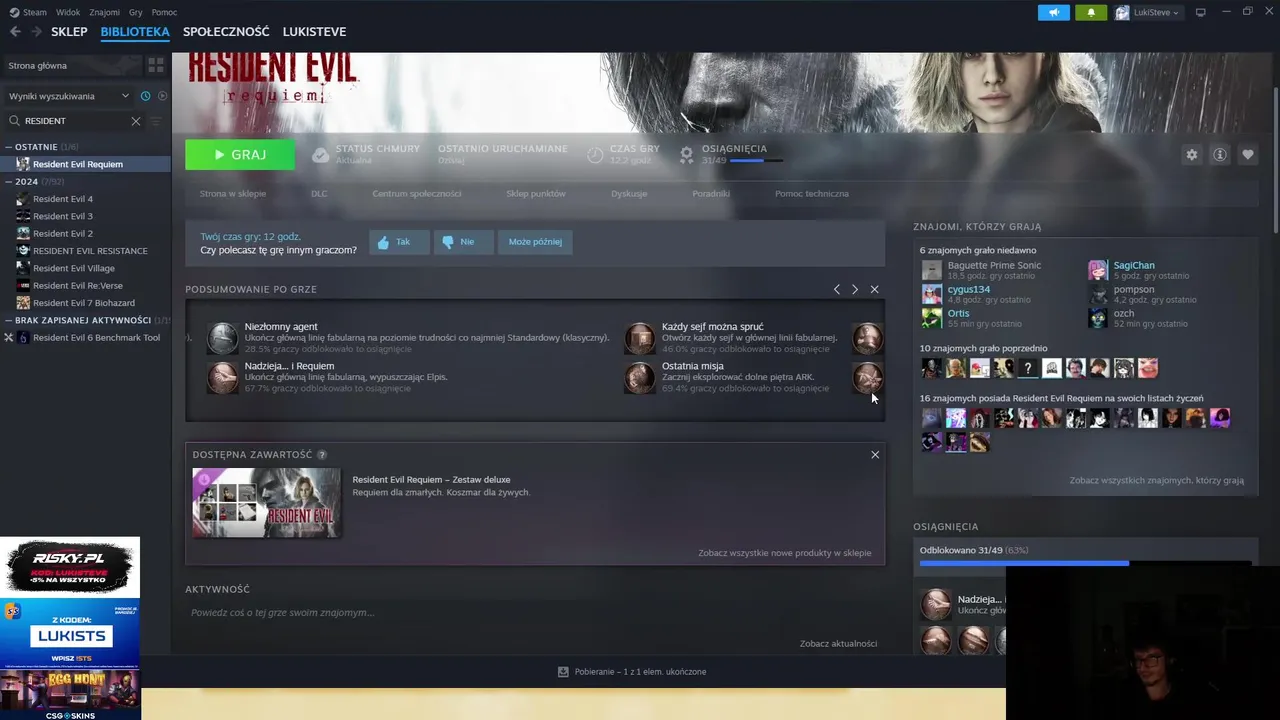1280x720 pixels.
Task: Select Resident Evil 7 Biohazard
Action: 84,303
